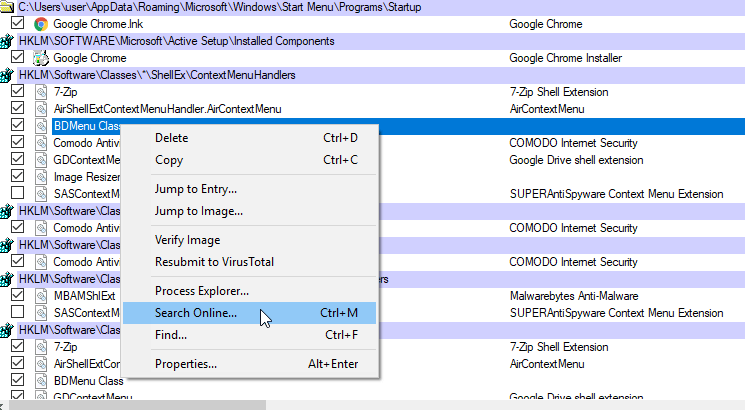Open Process Explorer... from context menu

249,291
